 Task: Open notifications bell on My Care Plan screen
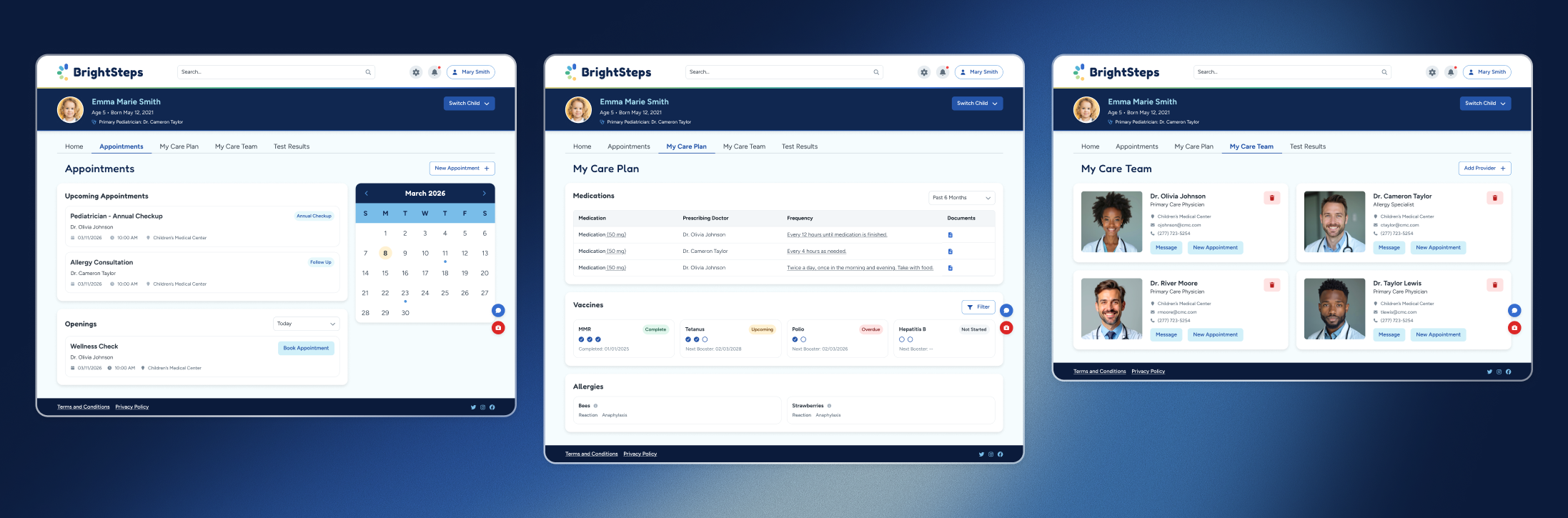pyautogui.click(x=943, y=72)
